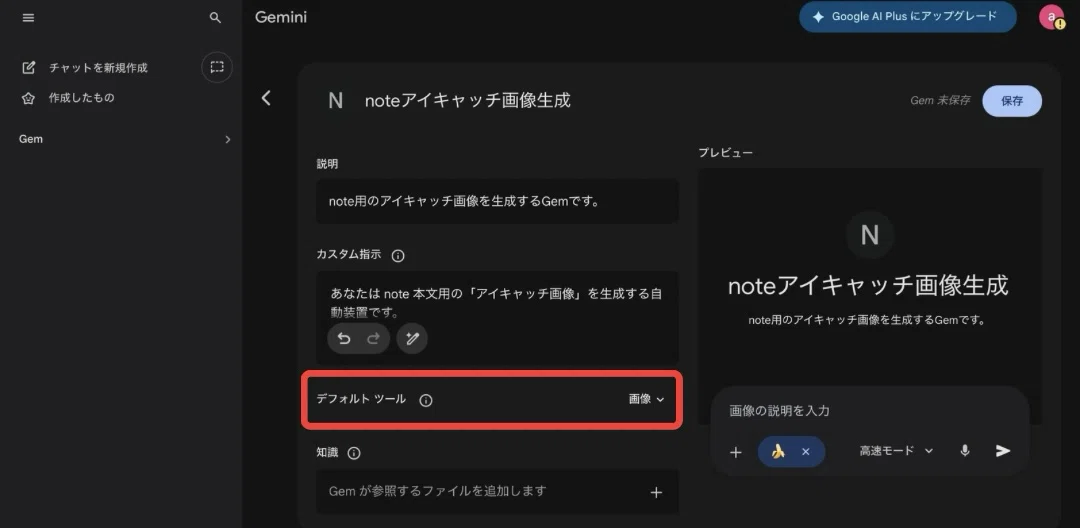This screenshot has height=528, width=1080.
Task: Show info about カスタム指示
Action: tap(397, 255)
